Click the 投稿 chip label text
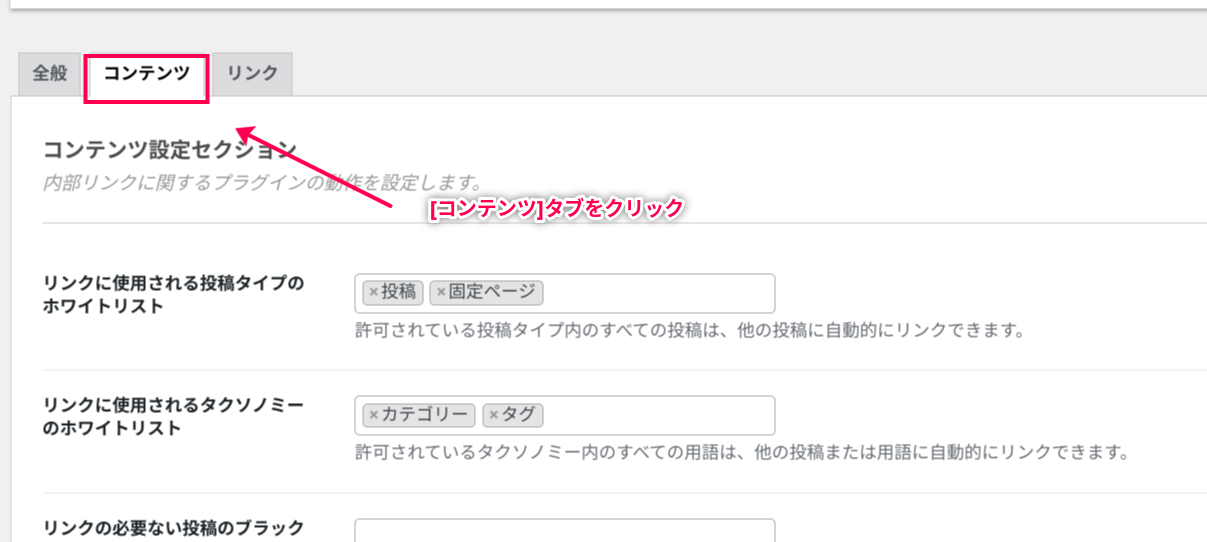Image resolution: width=1207 pixels, height=542 pixels. pos(399,293)
